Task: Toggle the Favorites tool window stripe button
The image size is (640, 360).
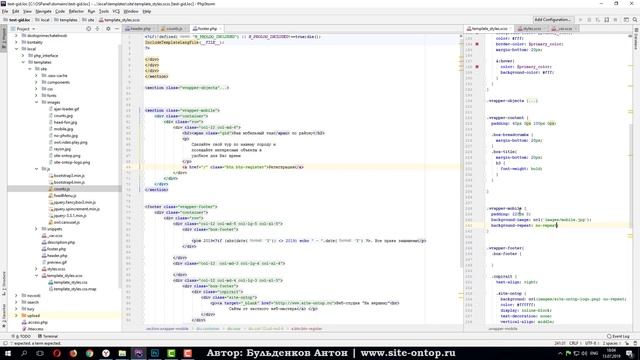Action: tap(4, 316)
